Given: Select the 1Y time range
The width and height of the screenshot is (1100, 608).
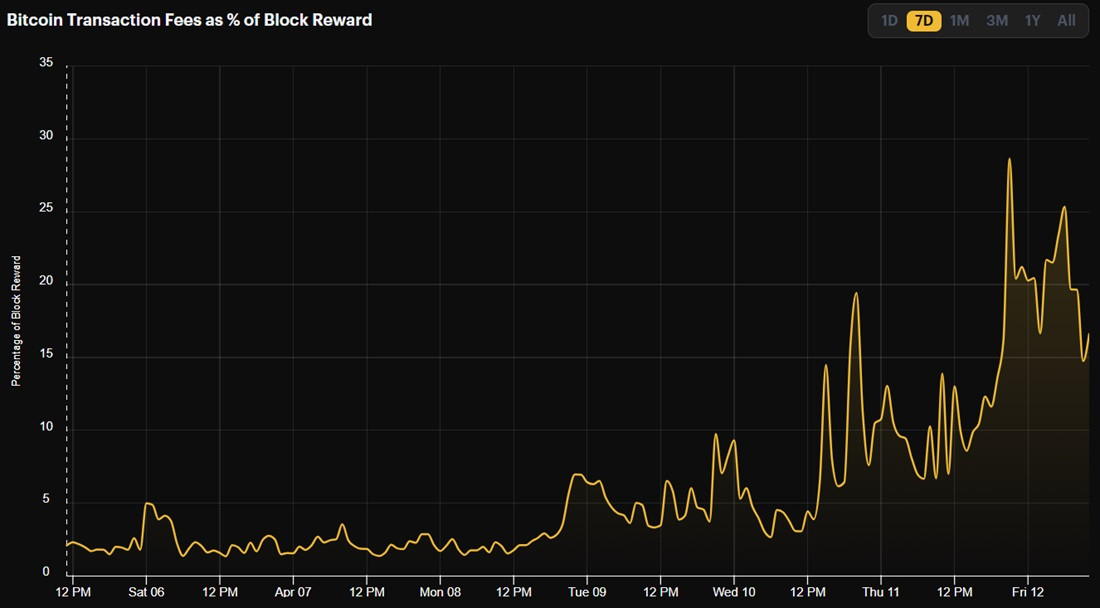Looking at the screenshot, I should tap(1032, 20).
